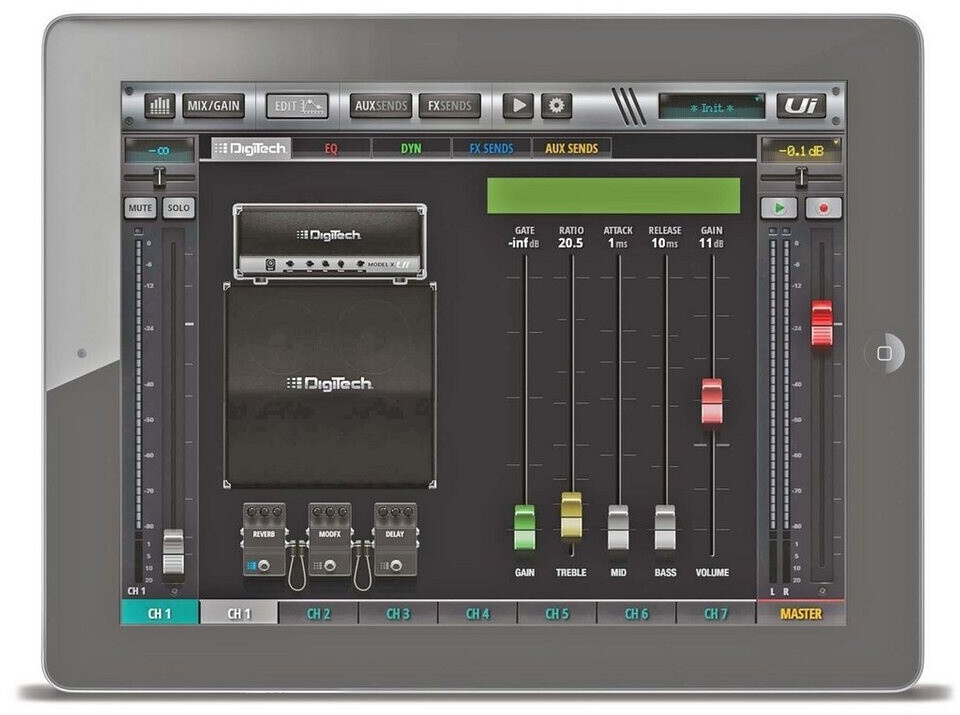Select the REVERB pedal
960x715 pixels.
[x=264, y=539]
